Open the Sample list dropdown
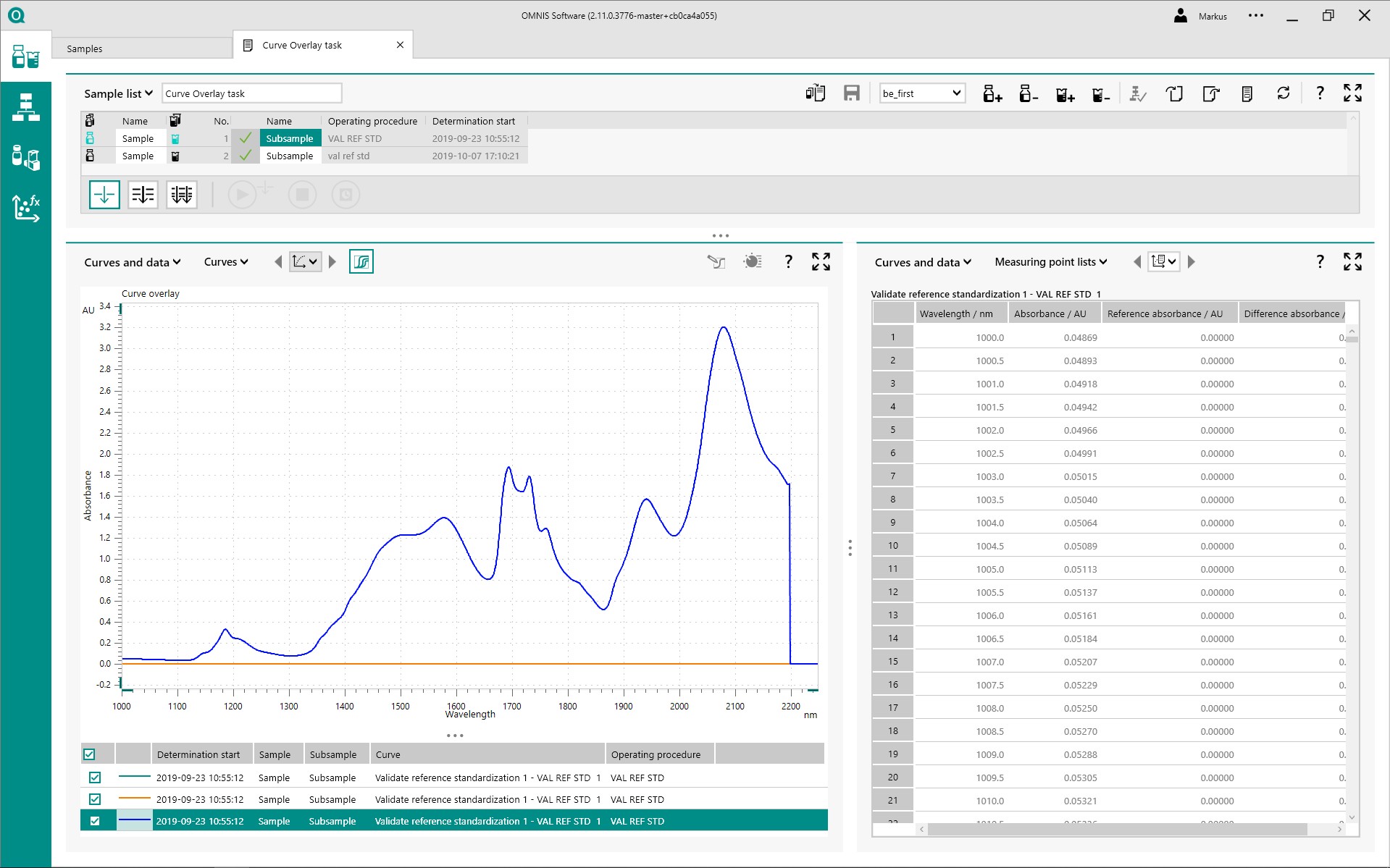Viewport: 1390px width, 868px height. [118, 93]
